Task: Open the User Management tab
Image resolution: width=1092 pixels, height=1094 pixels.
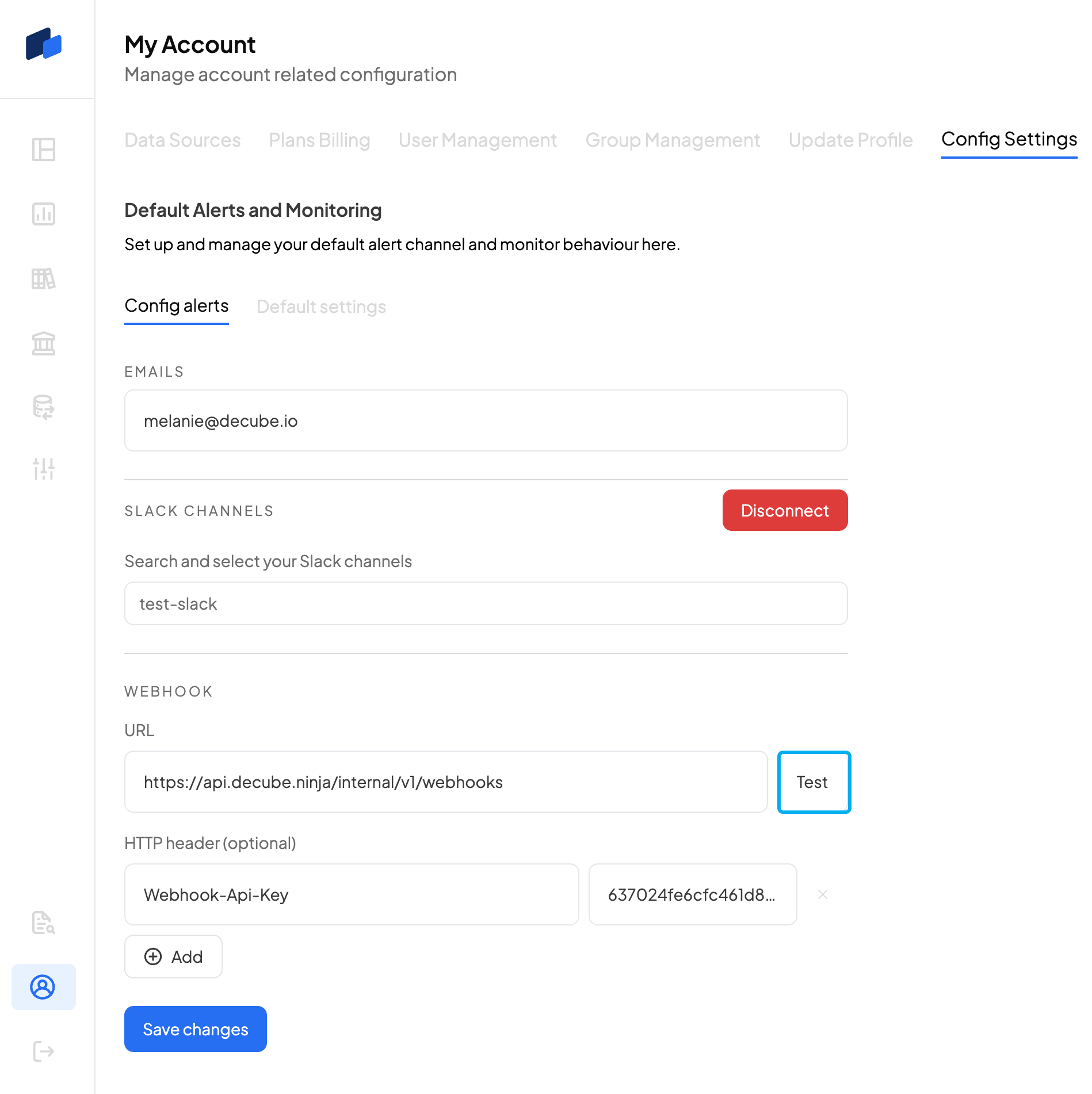Action: 478,140
